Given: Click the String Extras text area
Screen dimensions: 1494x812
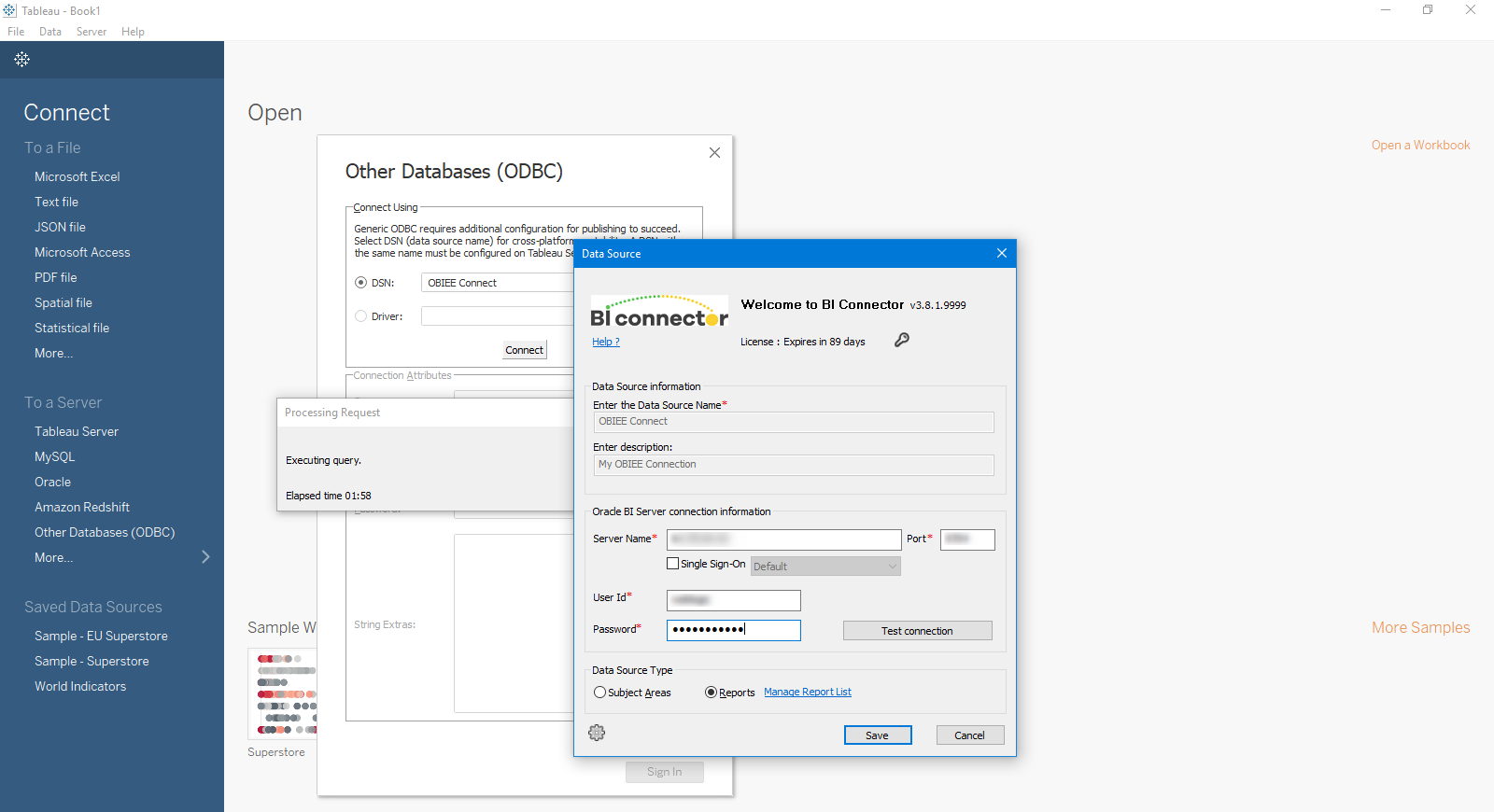Looking at the screenshot, I should [x=514, y=623].
